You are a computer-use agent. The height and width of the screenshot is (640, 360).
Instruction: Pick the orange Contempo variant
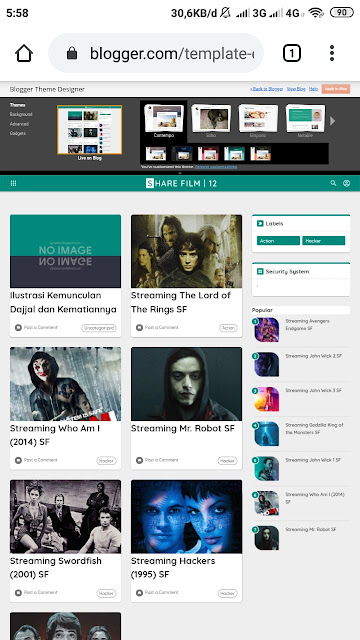[x=260, y=154]
